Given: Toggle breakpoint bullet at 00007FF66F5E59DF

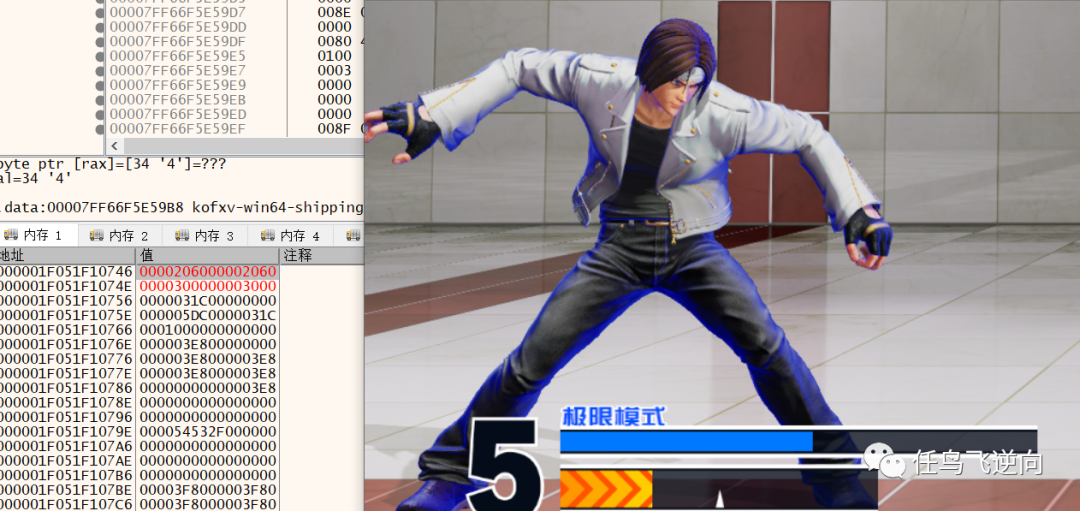Looking at the screenshot, I should (100, 41).
